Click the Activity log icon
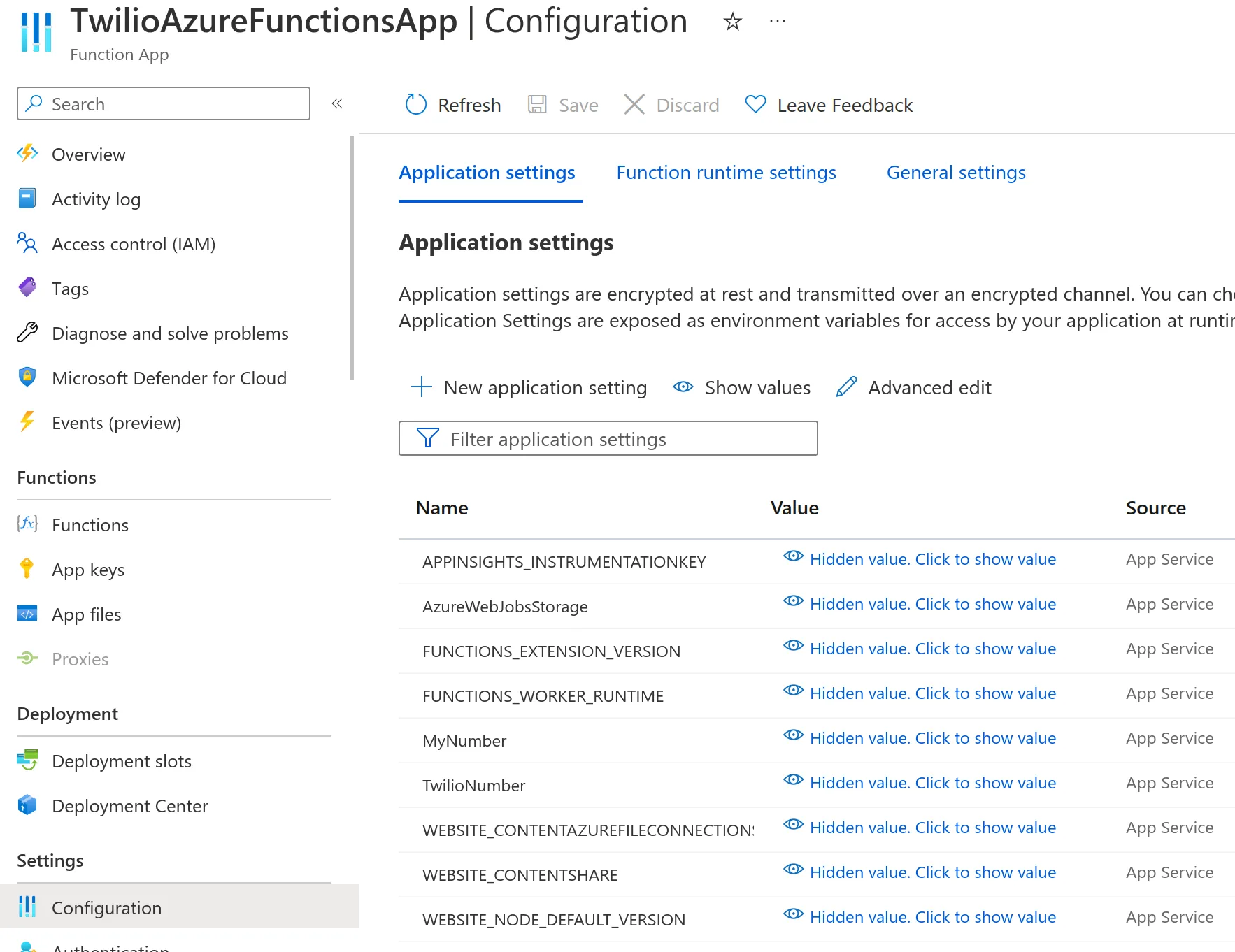Image resolution: width=1235 pixels, height=952 pixels. click(27, 199)
